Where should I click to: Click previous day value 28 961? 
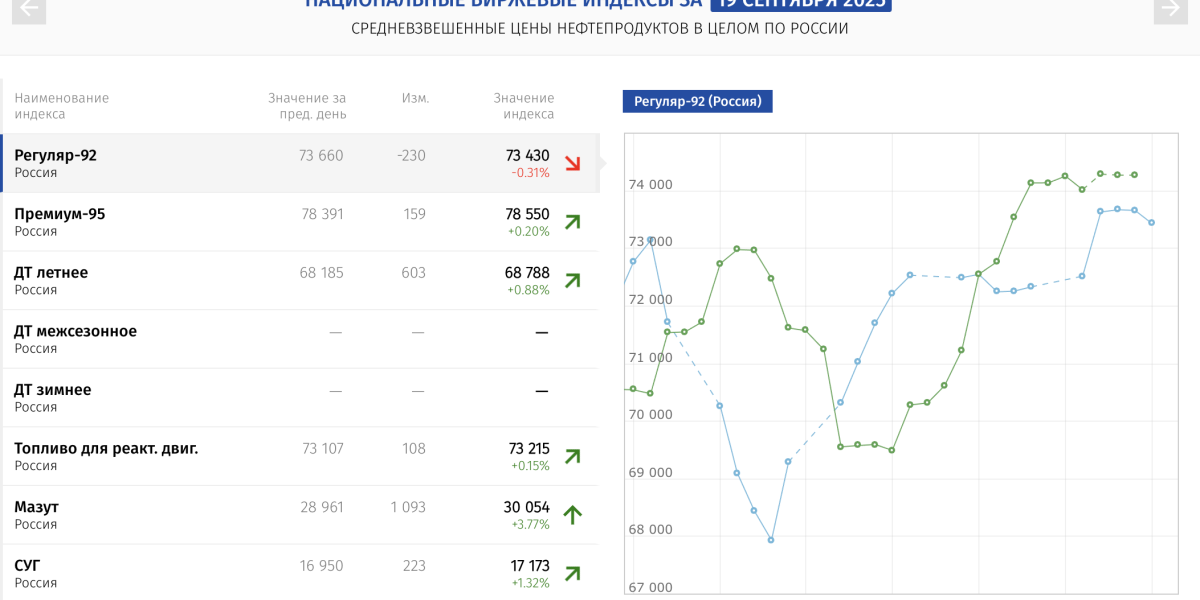tap(322, 507)
